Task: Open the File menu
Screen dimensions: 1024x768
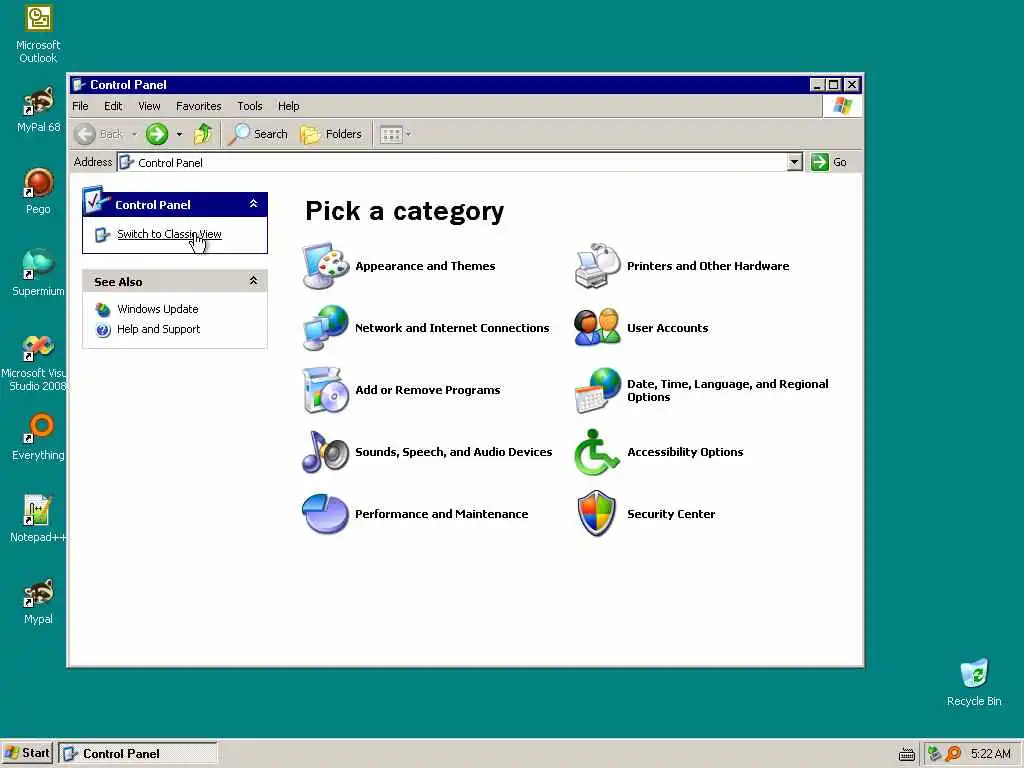Action: click(x=80, y=106)
